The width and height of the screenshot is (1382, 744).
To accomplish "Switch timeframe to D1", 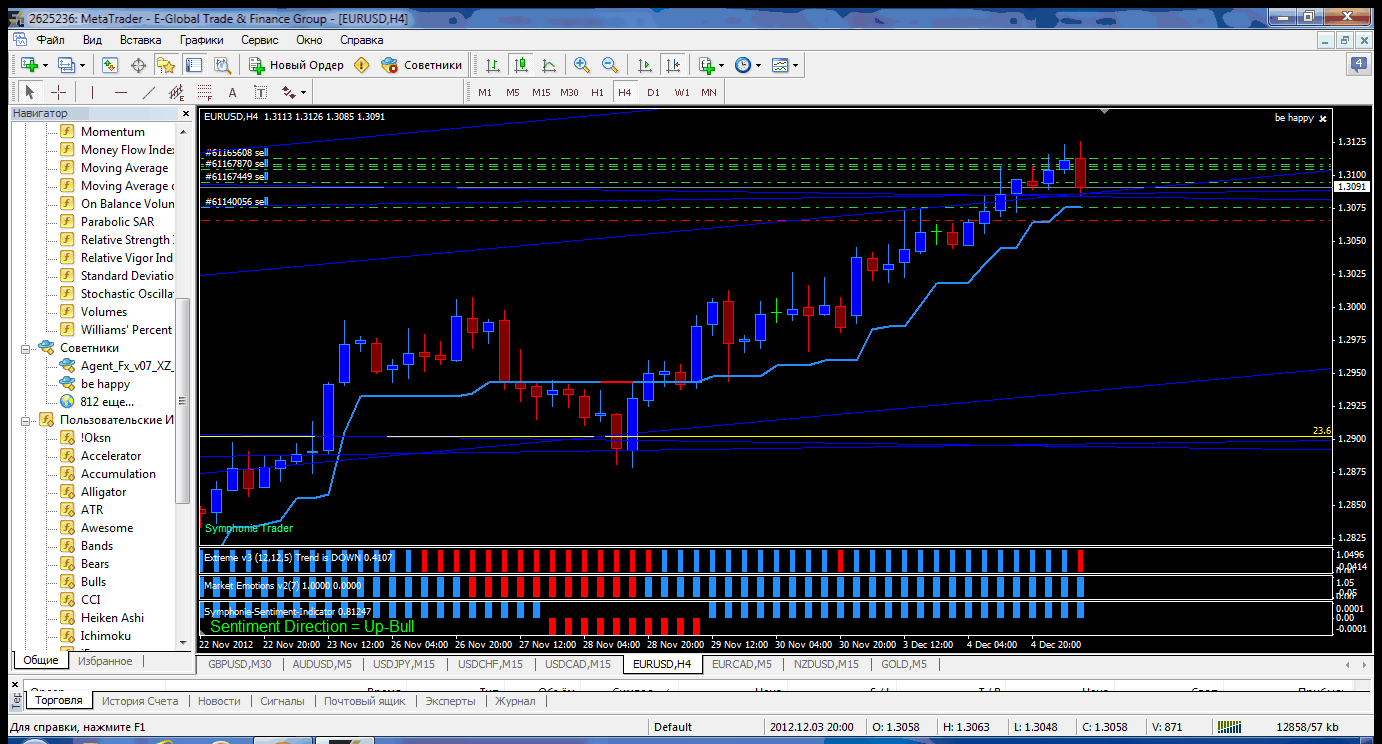I will coord(653,92).
